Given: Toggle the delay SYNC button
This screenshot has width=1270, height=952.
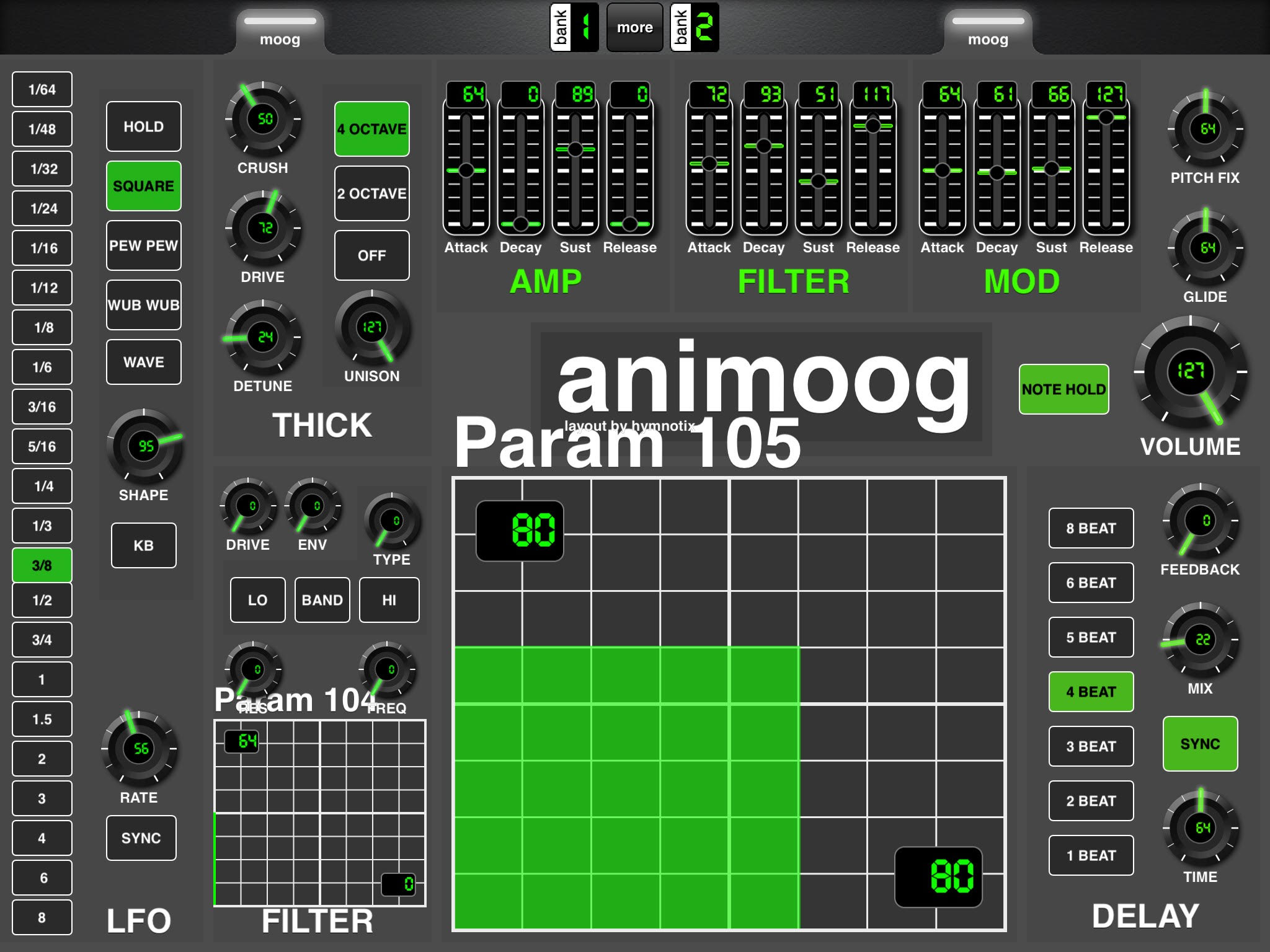Looking at the screenshot, I should (x=1201, y=744).
